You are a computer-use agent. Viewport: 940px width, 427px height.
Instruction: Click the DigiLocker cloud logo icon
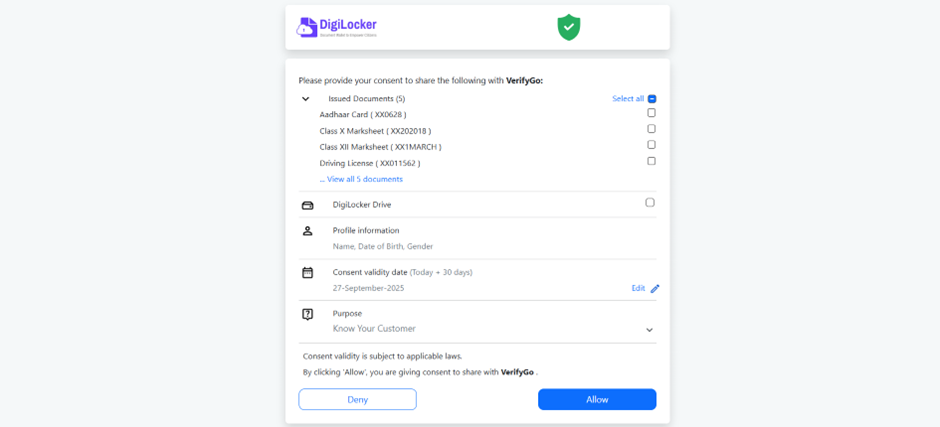(x=307, y=28)
